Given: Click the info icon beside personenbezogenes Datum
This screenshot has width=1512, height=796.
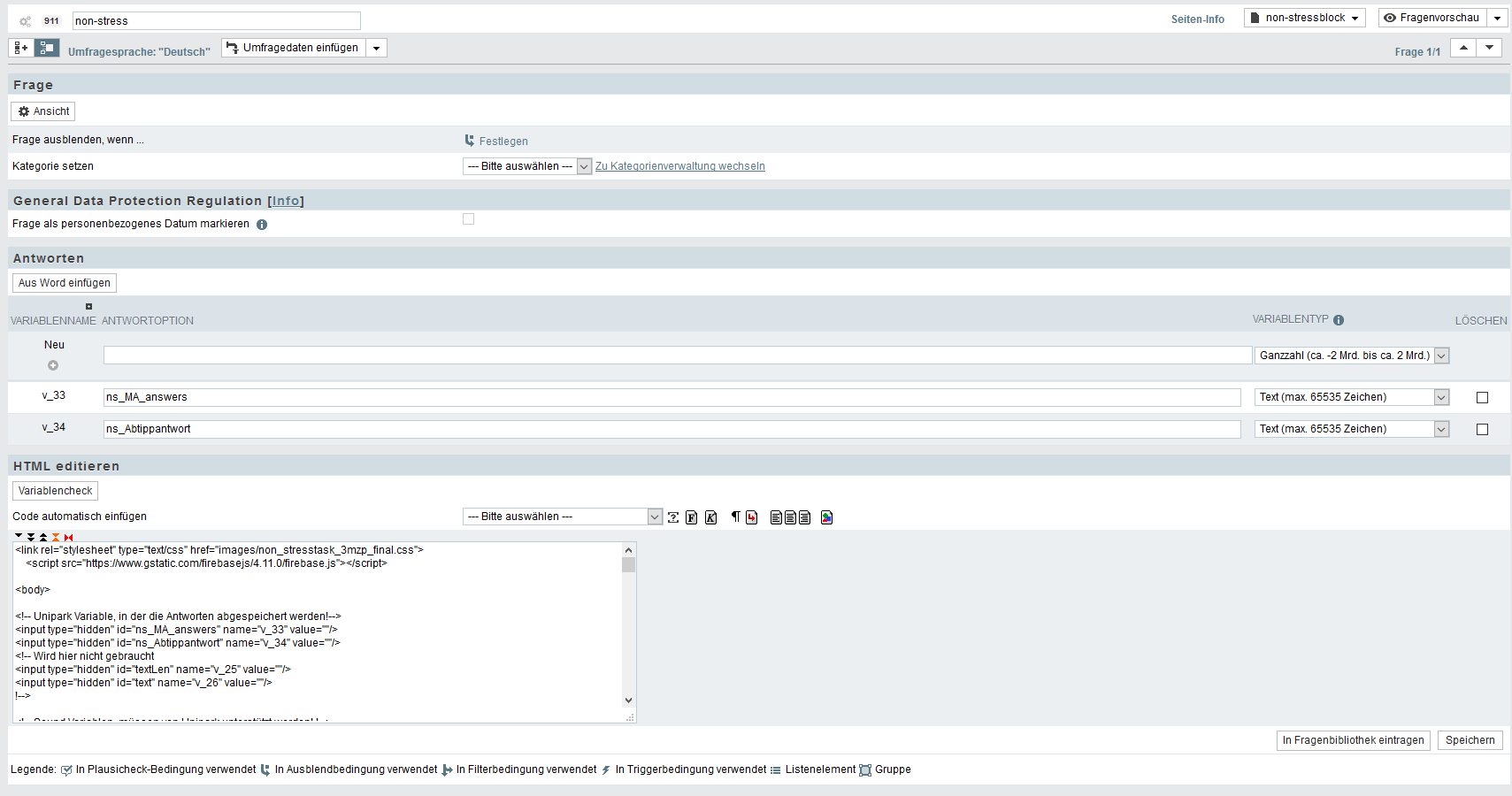Looking at the screenshot, I should click(262, 225).
